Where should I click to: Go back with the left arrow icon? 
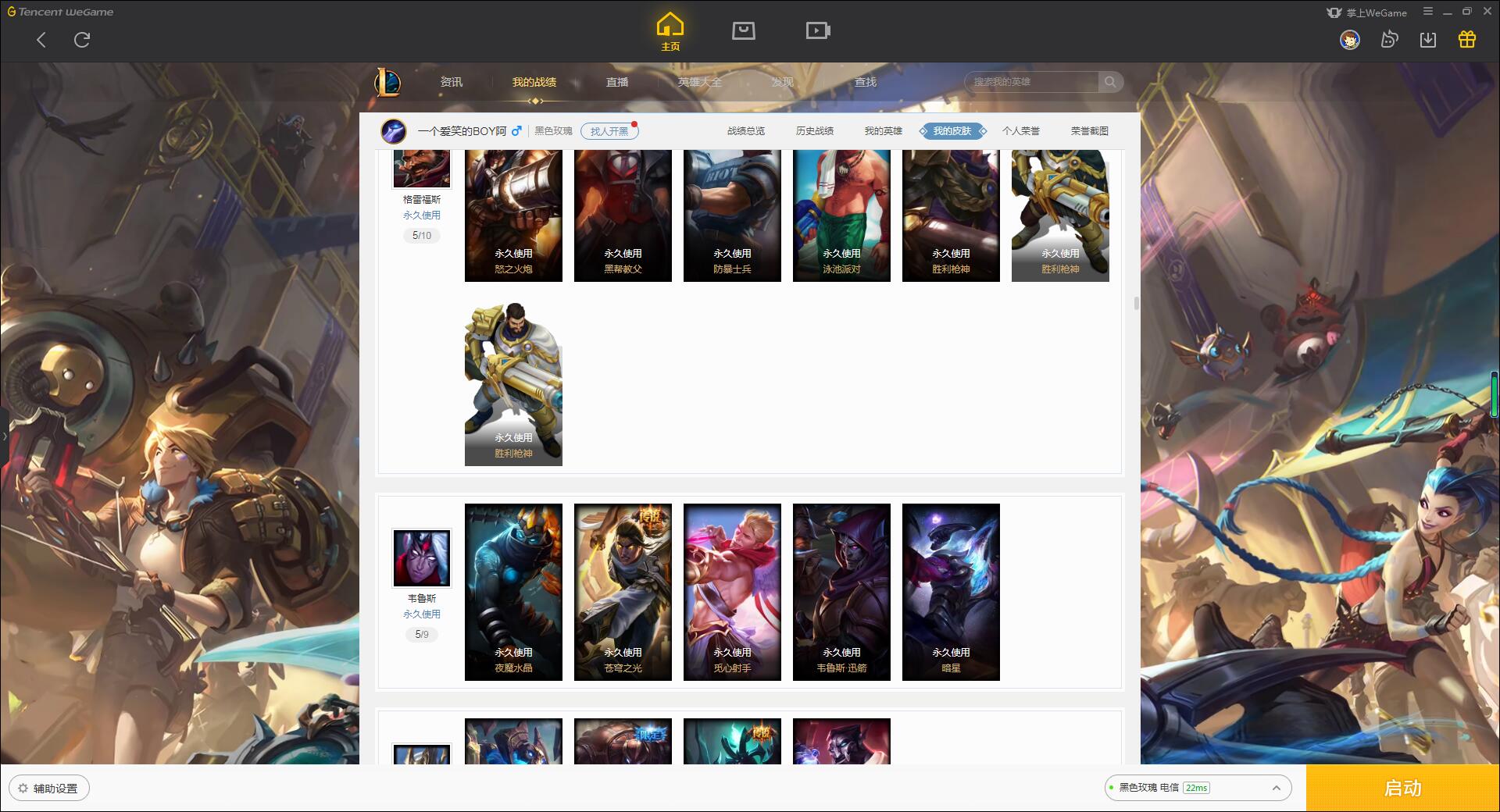pyautogui.click(x=41, y=40)
